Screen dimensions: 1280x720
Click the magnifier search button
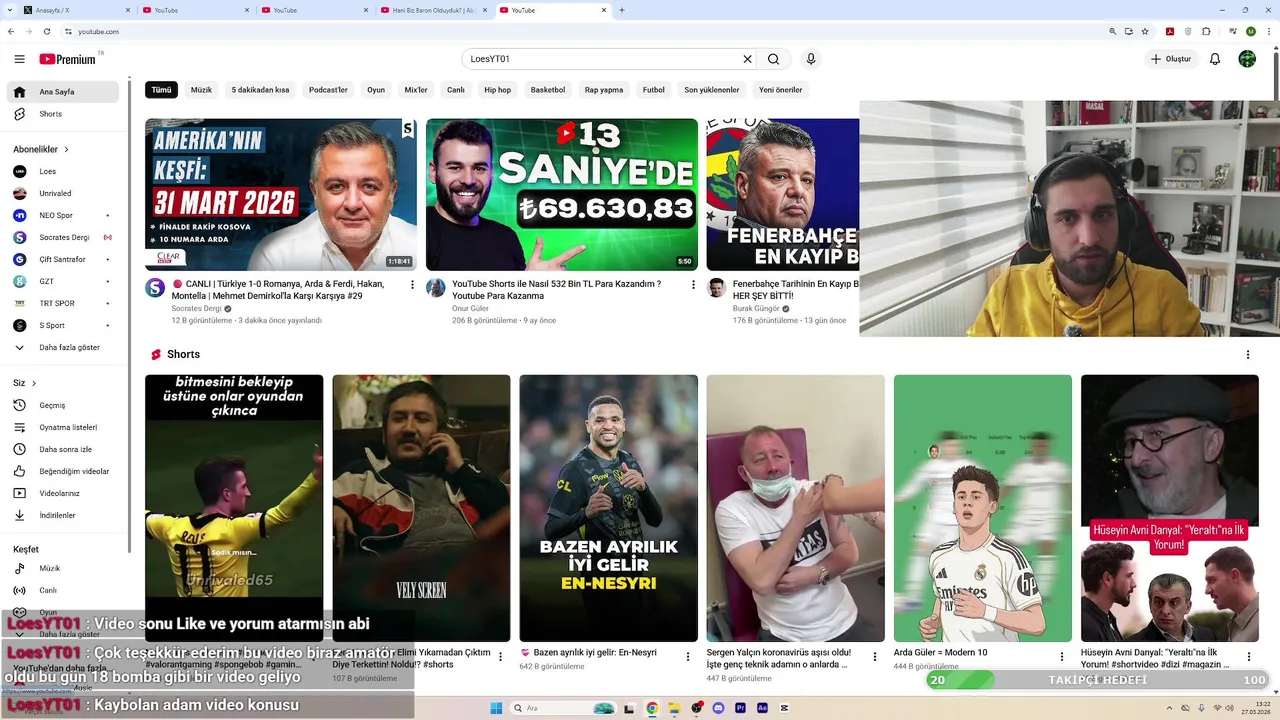click(x=773, y=59)
